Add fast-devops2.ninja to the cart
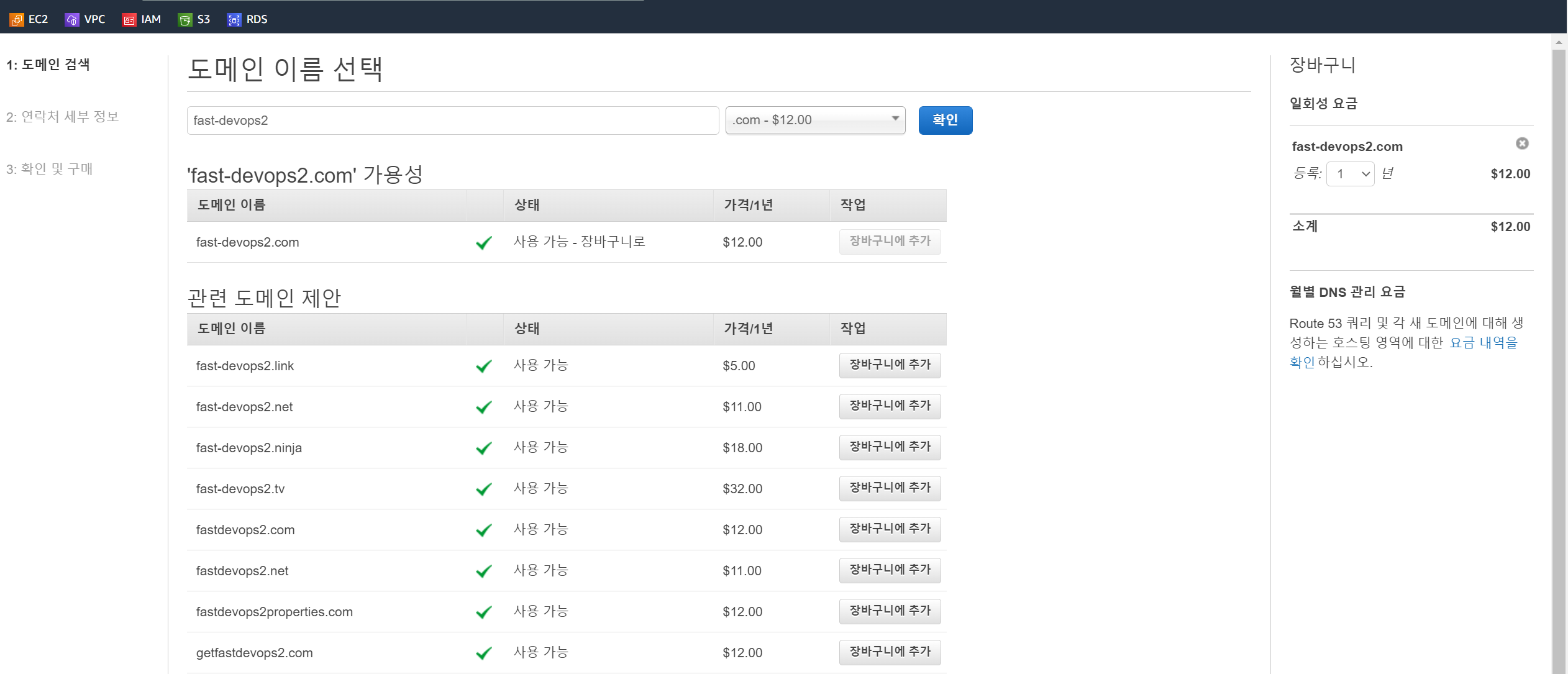 [889, 447]
